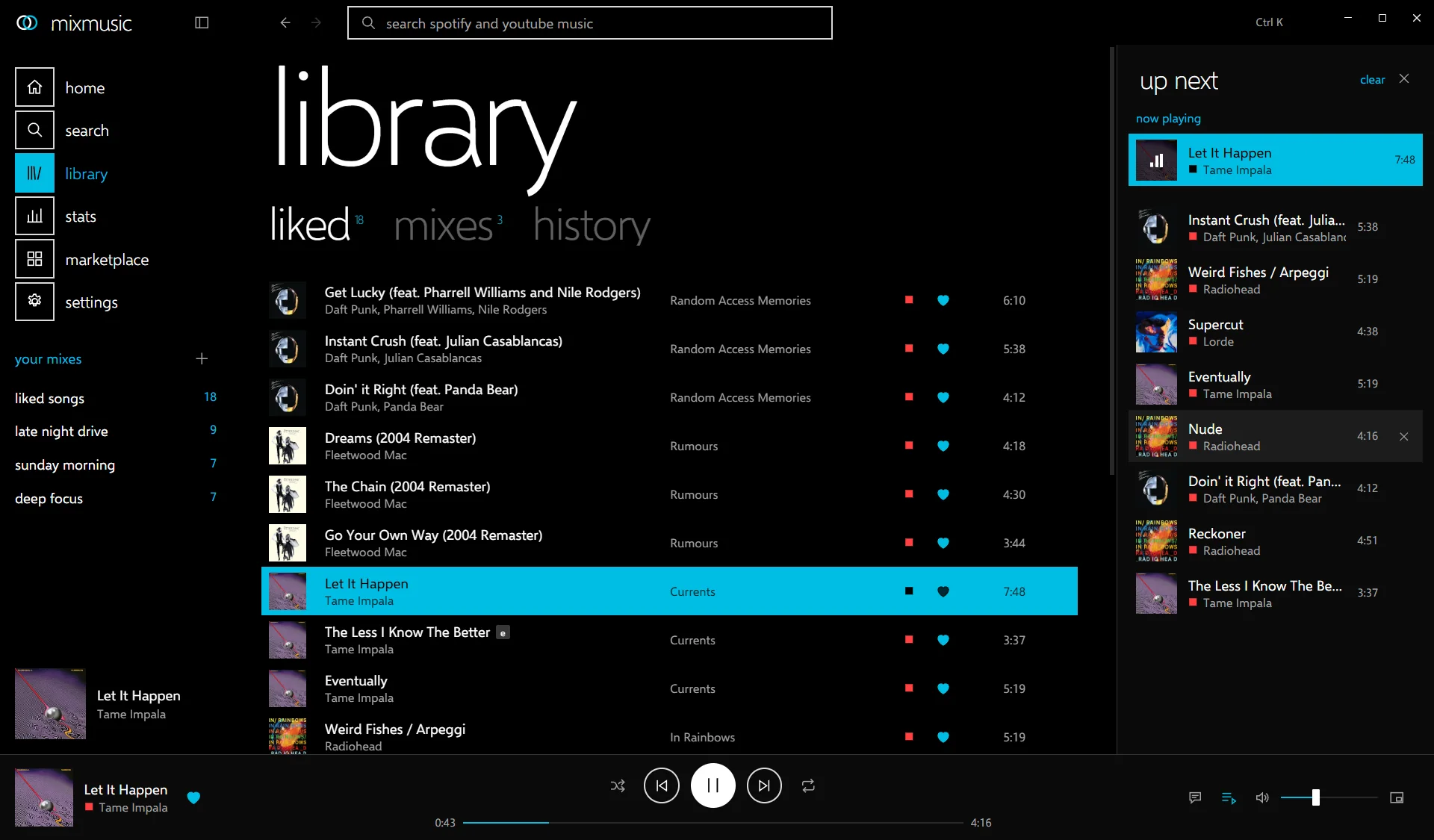
Task: Focus the spotify and youtube search field
Action: click(x=590, y=23)
